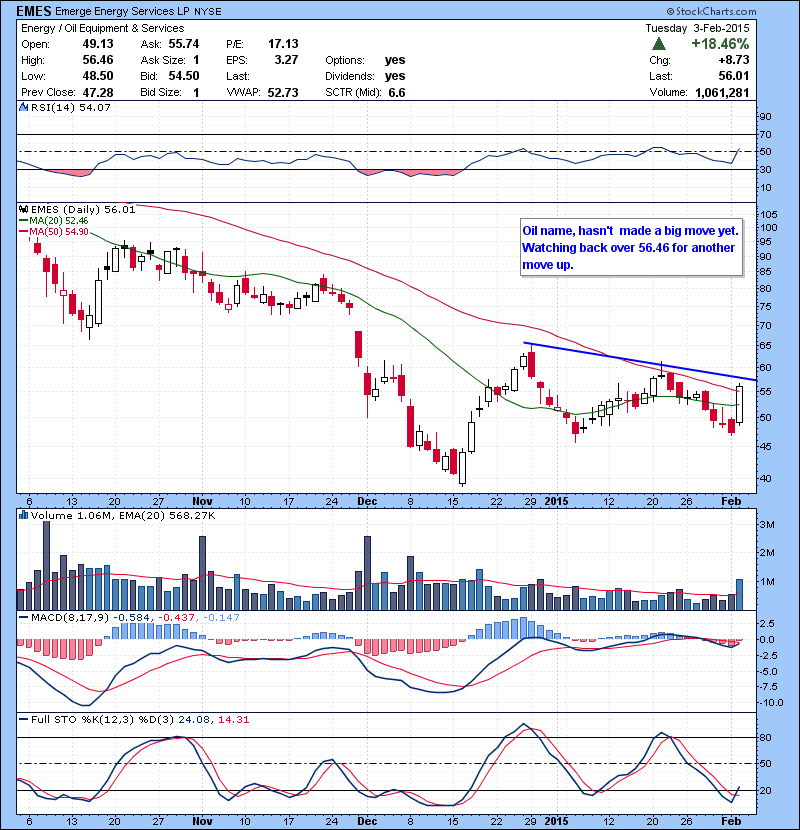The height and width of the screenshot is (830, 800).
Task: Click the Ask Size value 1
Action: [196, 60]
